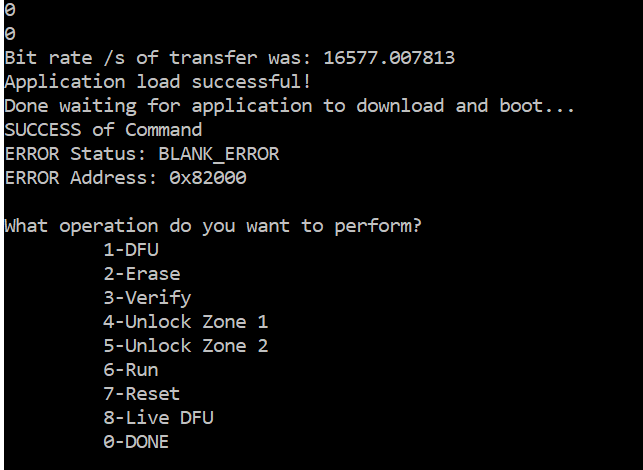Click the 1-DFU menu option
The height and width of the screenshot is (470, 643).
[x=131, y=250]
